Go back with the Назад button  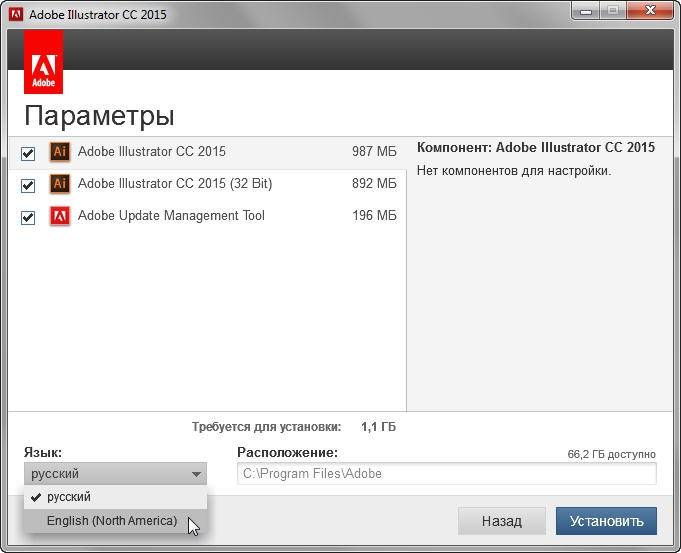[x=502, y=521]
